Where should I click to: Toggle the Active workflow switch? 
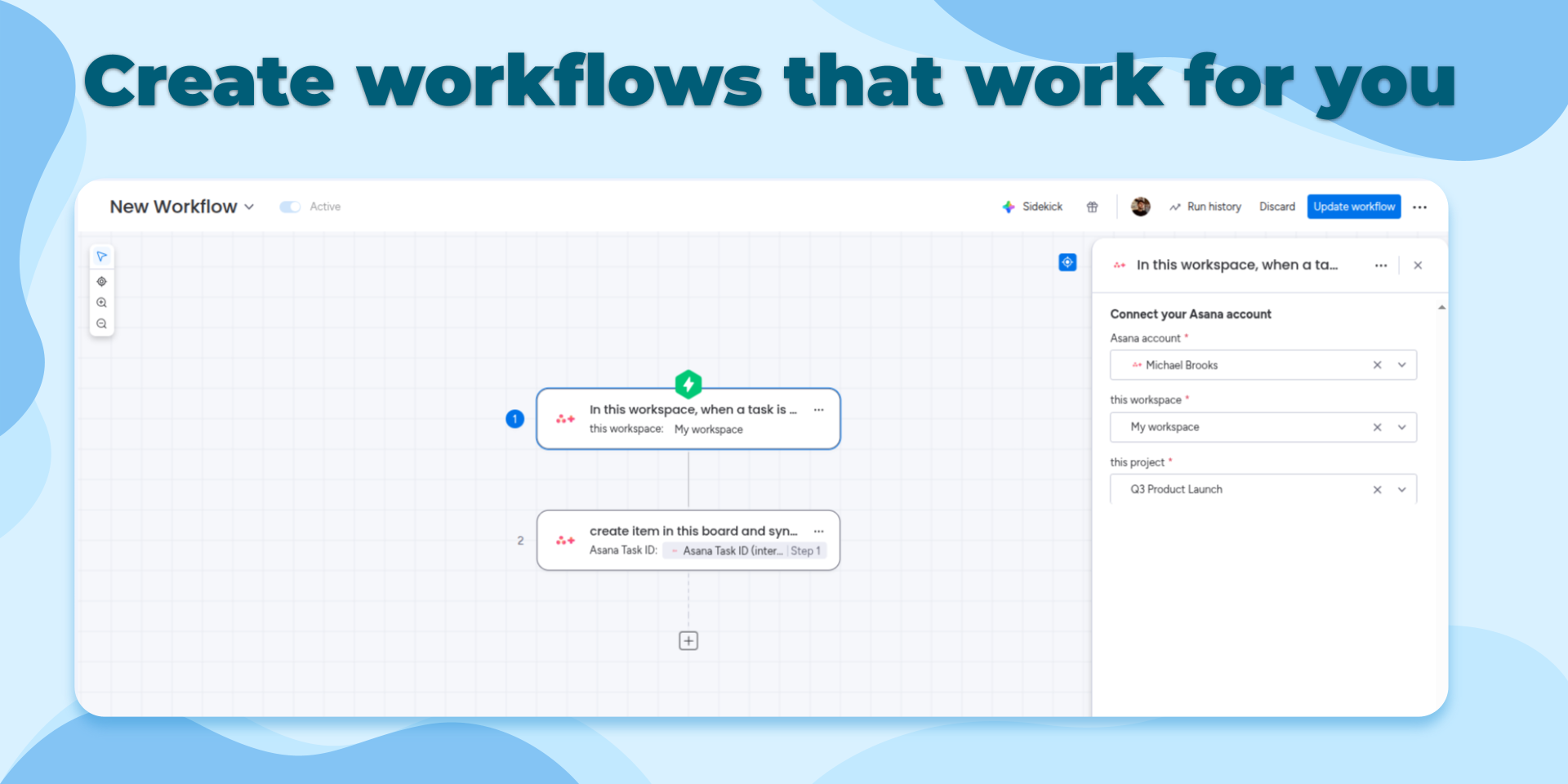point(290,207)
